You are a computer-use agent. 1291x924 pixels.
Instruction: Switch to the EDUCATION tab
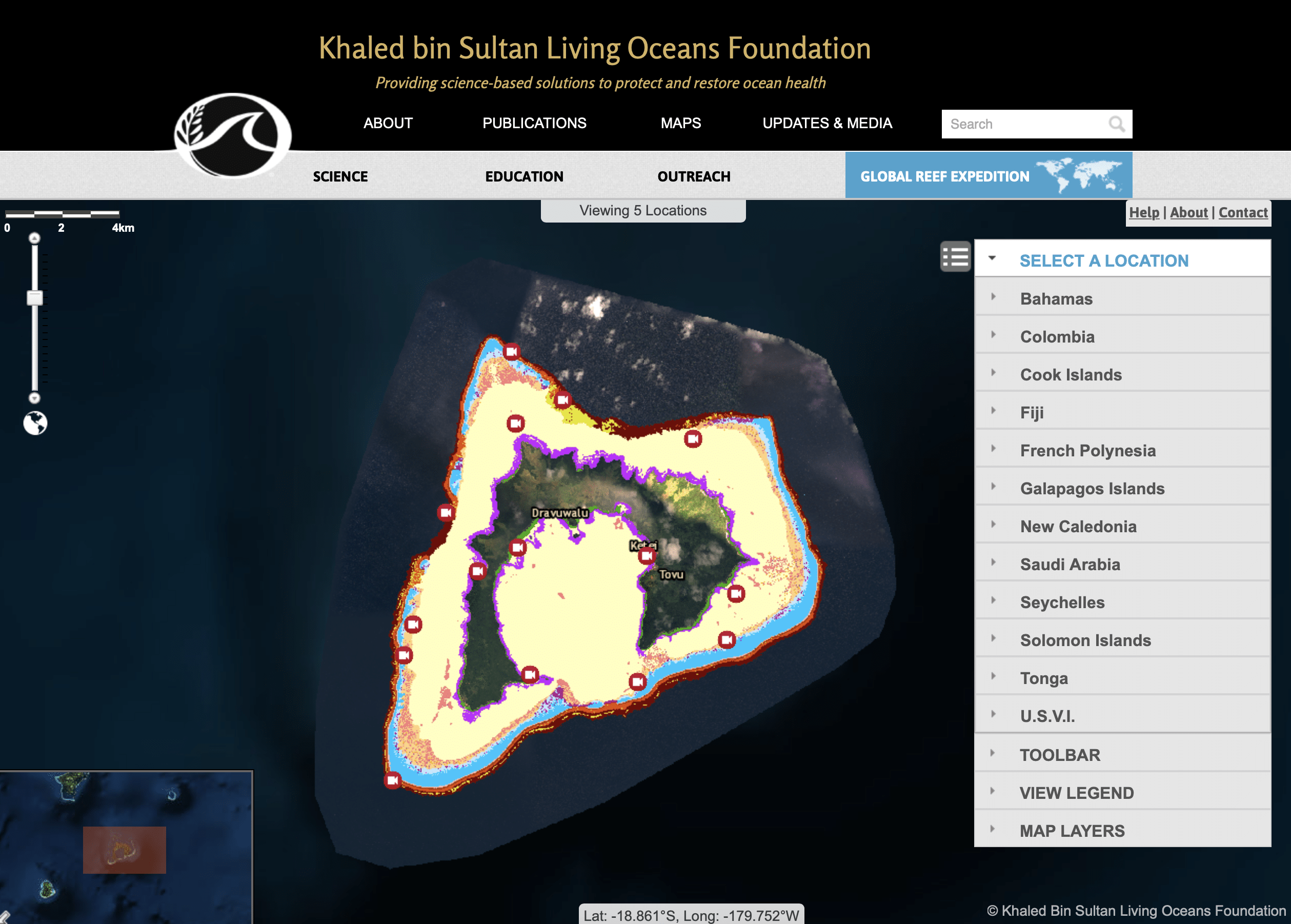click(x=524, y=176)
